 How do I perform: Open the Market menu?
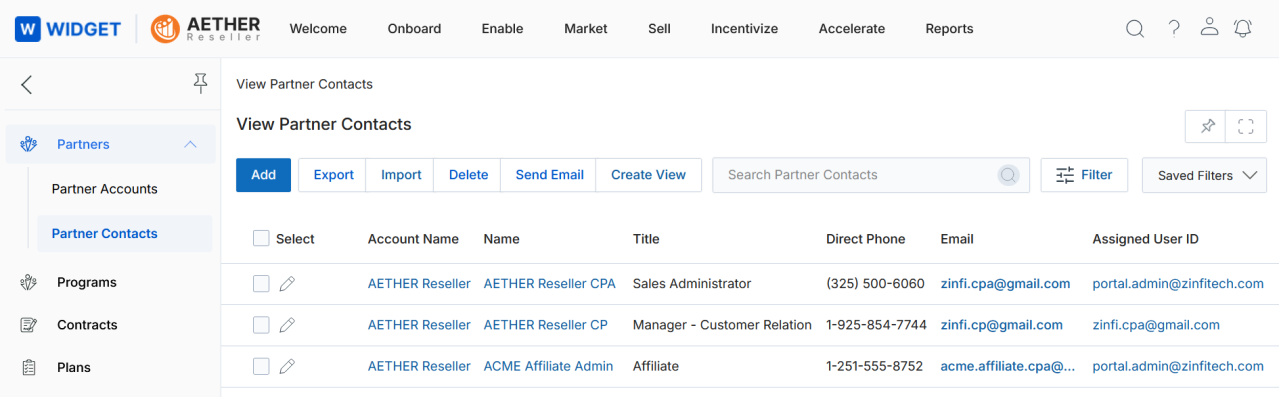click(586, 29)
